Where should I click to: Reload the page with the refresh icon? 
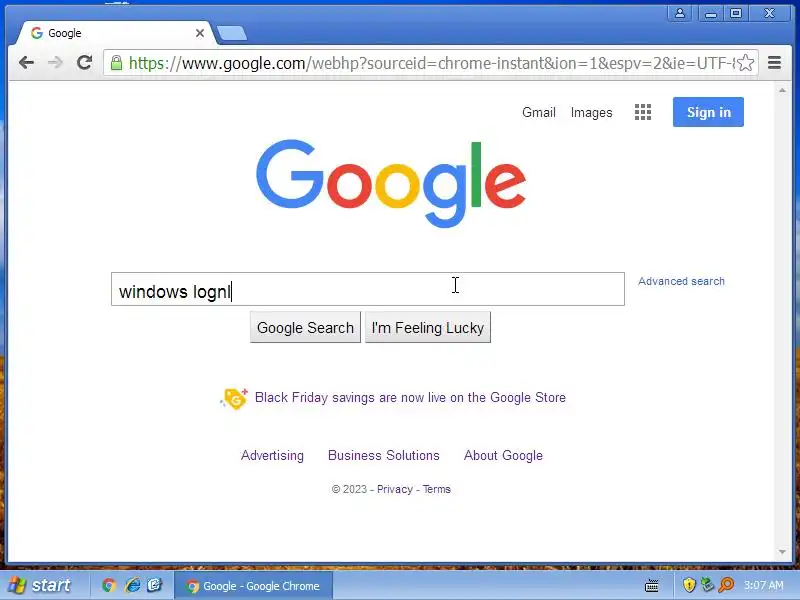click(x=84, y=63)
